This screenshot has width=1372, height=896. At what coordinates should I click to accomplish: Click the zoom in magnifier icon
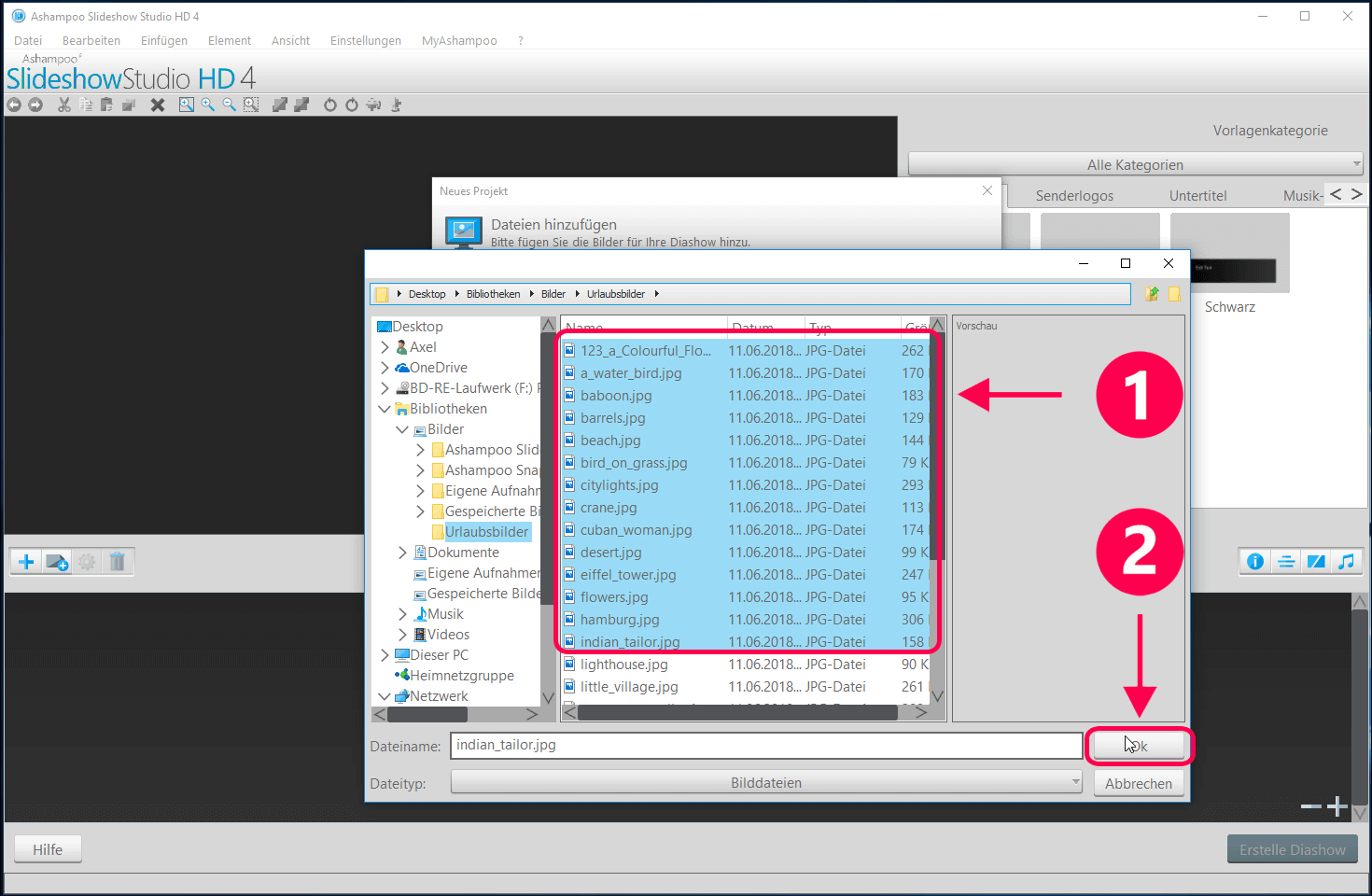coord(208,105)
